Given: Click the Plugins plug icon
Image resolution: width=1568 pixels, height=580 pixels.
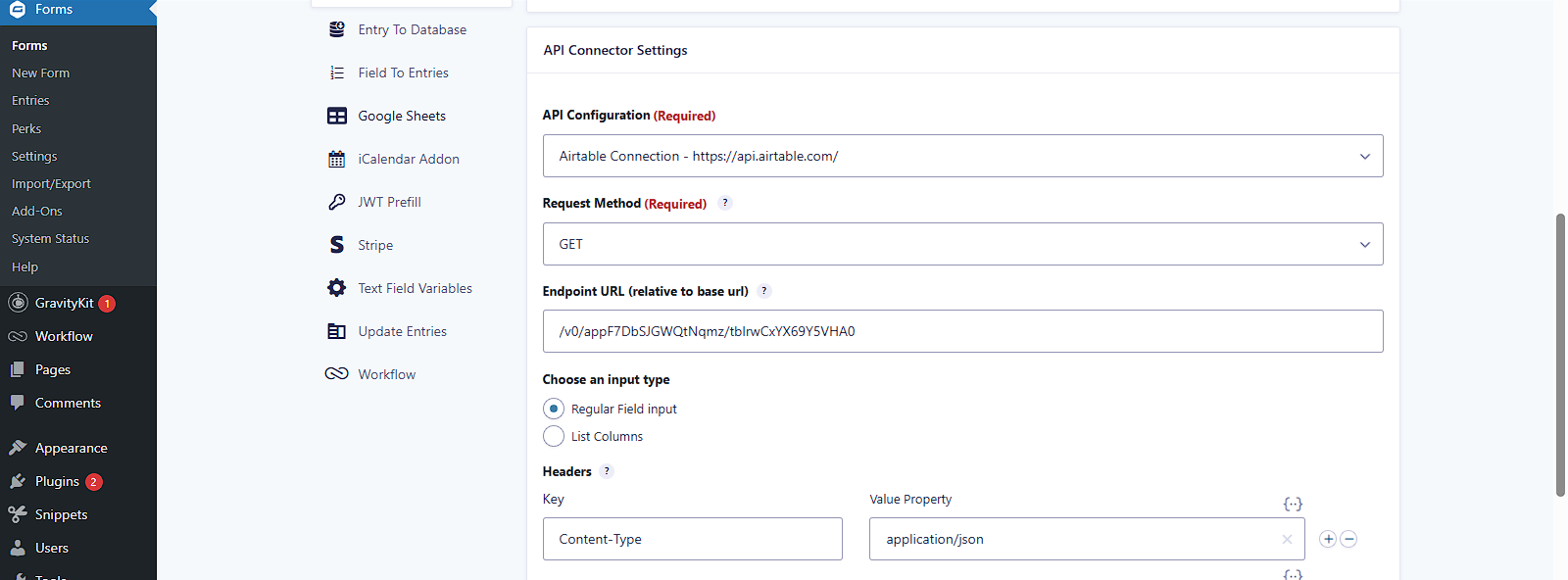Looking at the screenshot, I should (18, 481).
